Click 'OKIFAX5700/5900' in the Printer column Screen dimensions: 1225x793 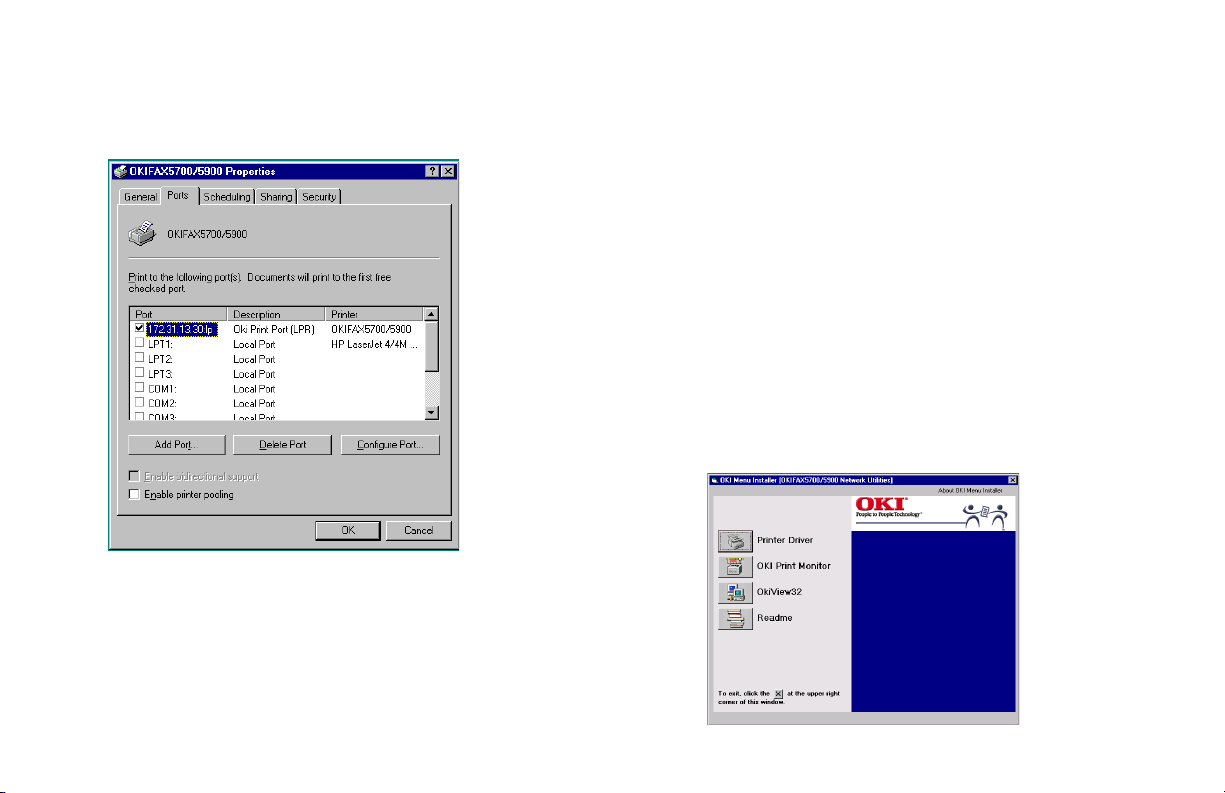pos(371,329)
